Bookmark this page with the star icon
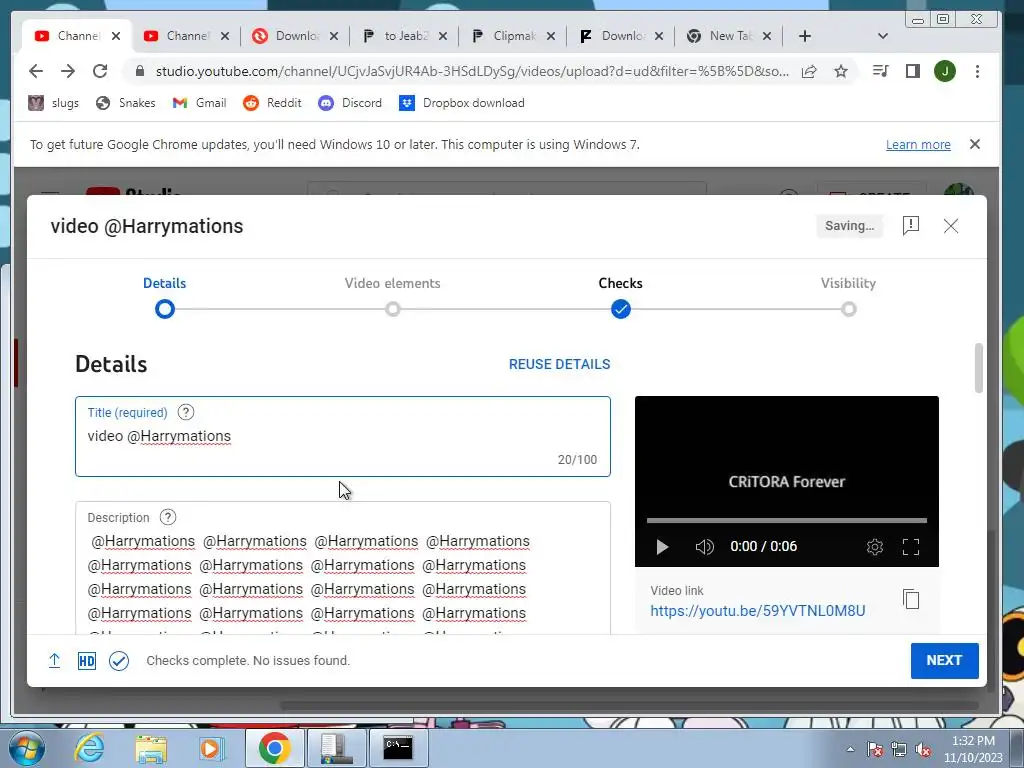Screen dimensions: 1024x768 (840, 71)
